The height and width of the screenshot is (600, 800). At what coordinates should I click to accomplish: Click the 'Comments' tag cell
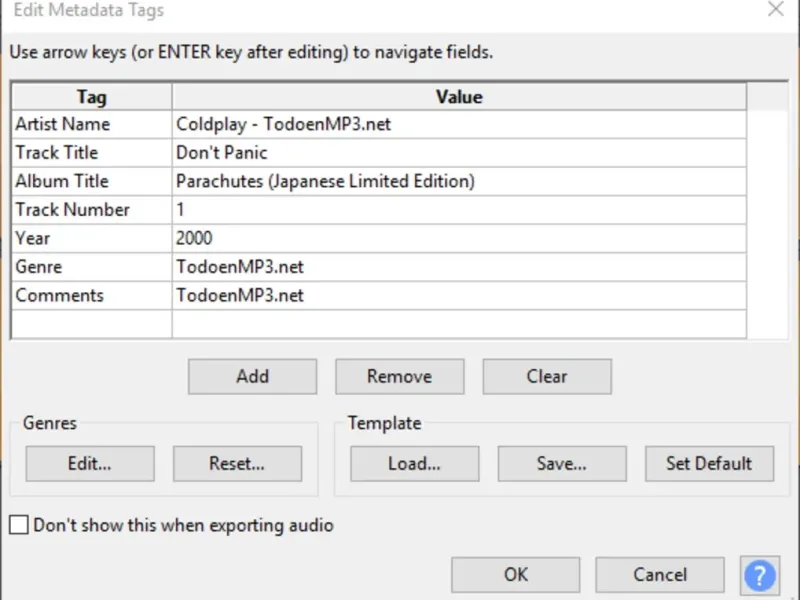(92, 296)
